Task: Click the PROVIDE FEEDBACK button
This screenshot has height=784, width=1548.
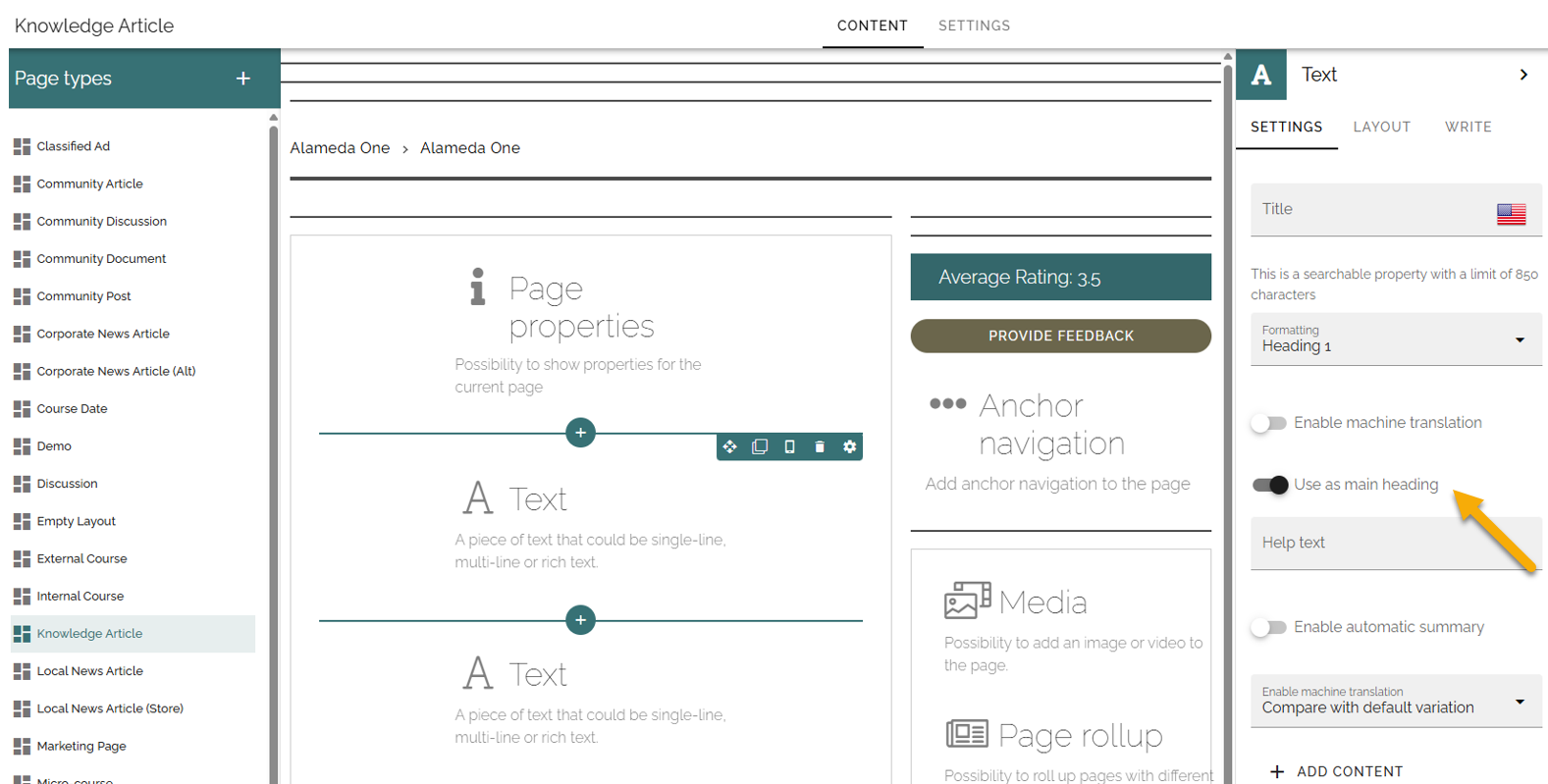Action: (x=1061, y=336)
